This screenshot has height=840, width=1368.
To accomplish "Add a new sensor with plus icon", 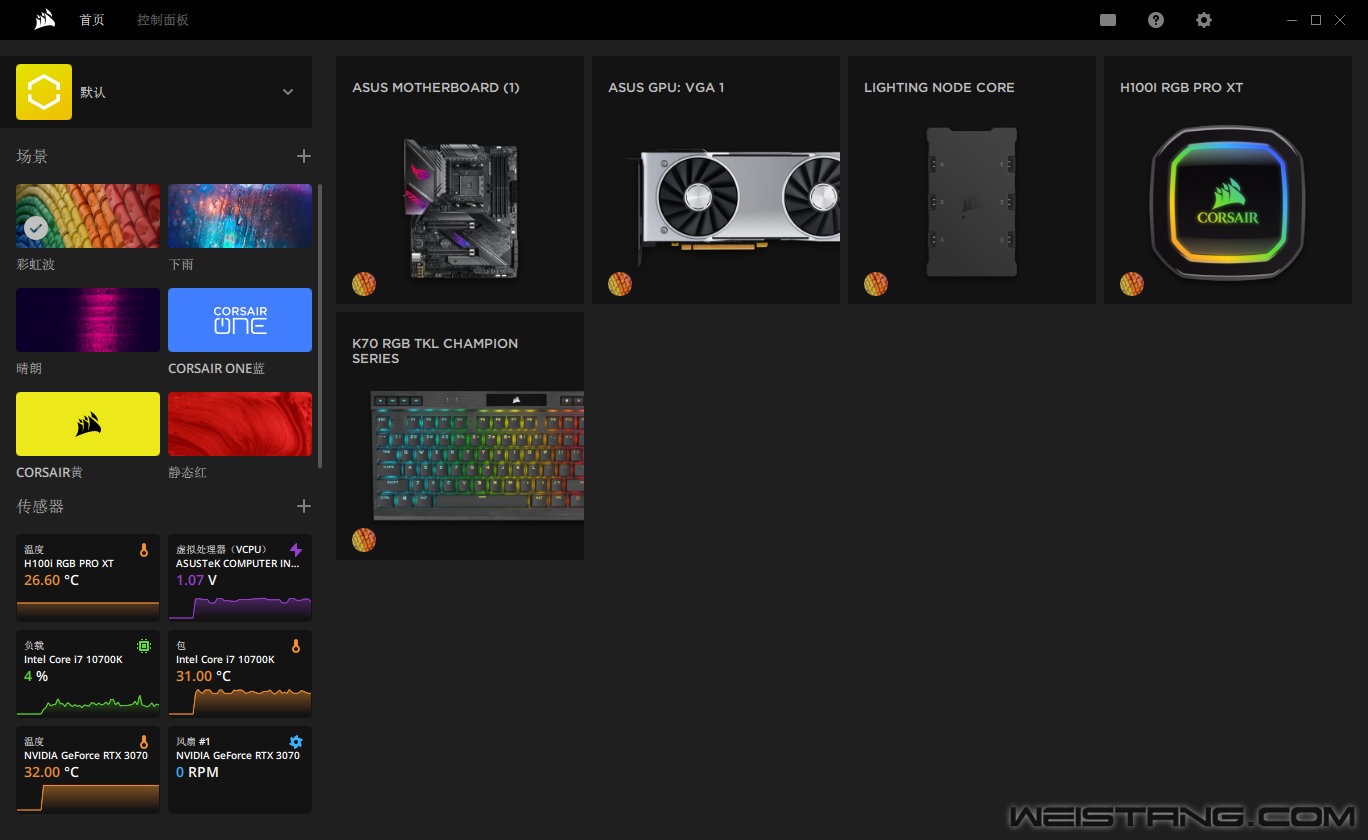I will pos(304,506).
